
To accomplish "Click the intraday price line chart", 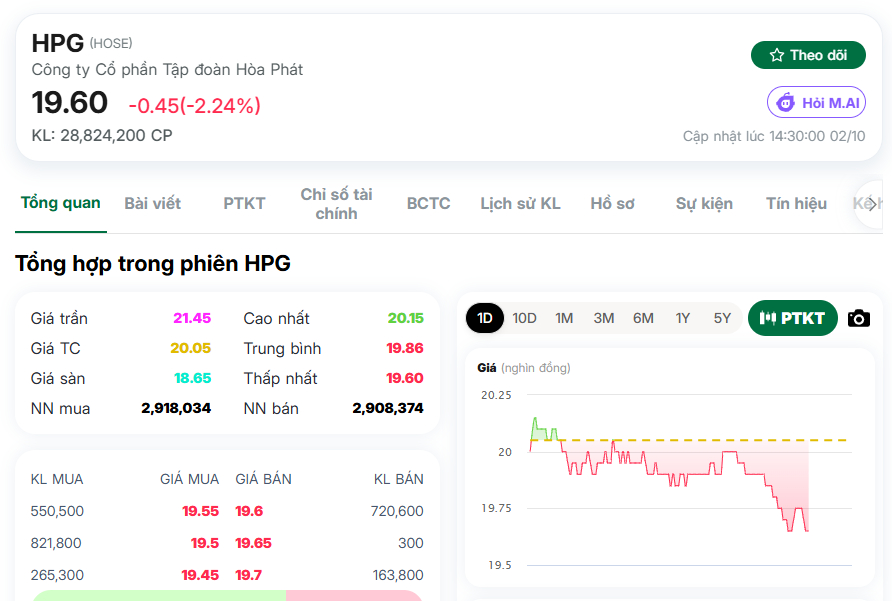I will point(670,476).
